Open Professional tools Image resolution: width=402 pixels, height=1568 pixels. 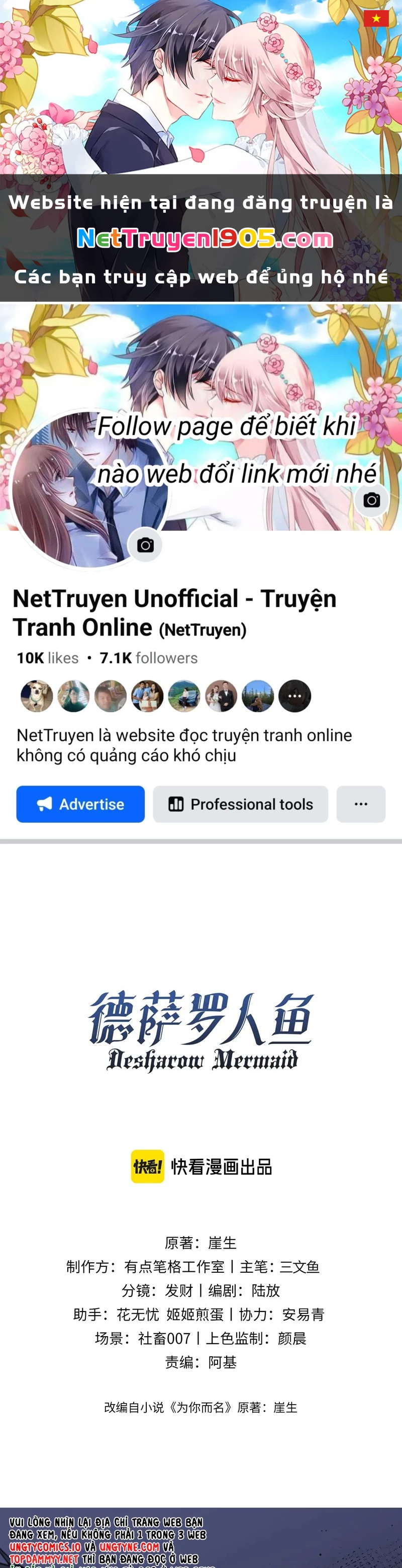click(x=240, y=804)
